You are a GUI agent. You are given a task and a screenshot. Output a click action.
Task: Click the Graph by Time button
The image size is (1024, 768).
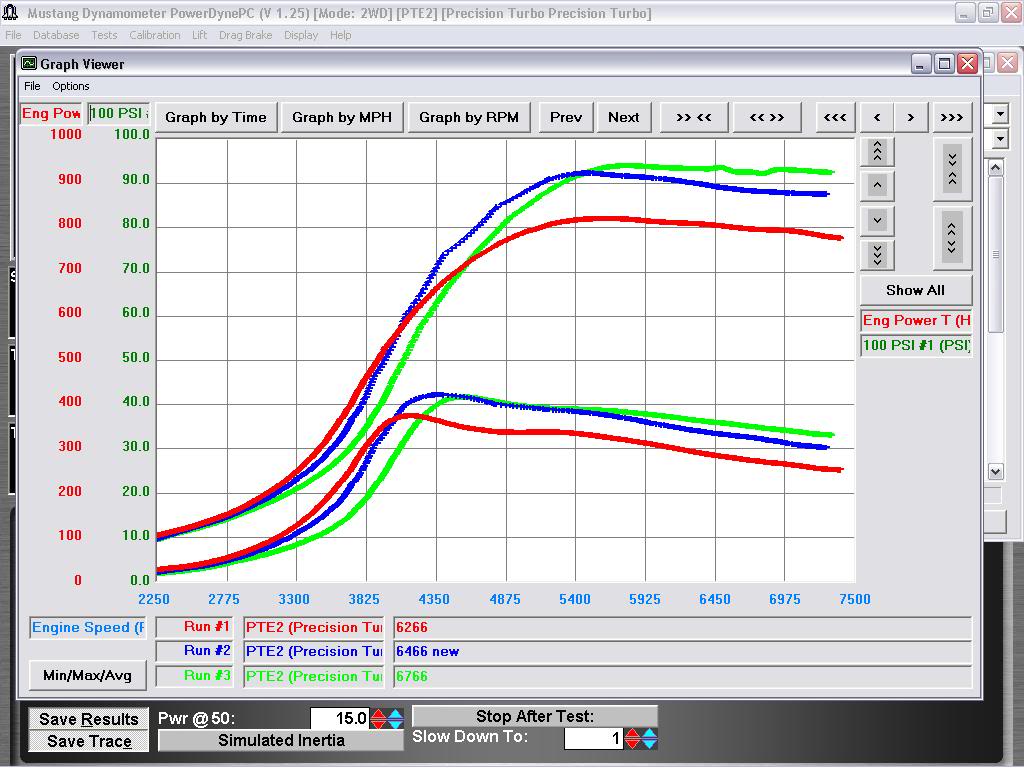click(216, 118)
